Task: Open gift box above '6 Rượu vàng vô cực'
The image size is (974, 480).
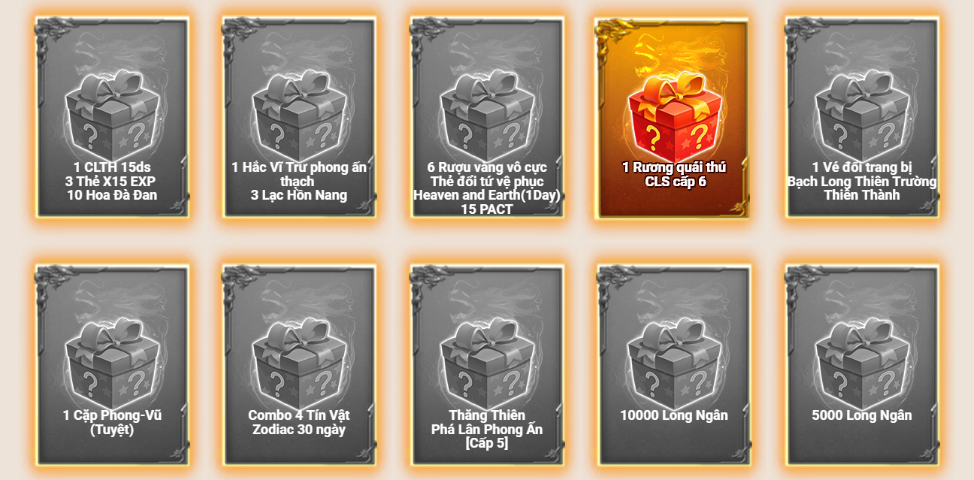Action: click(x=487, y=115)
